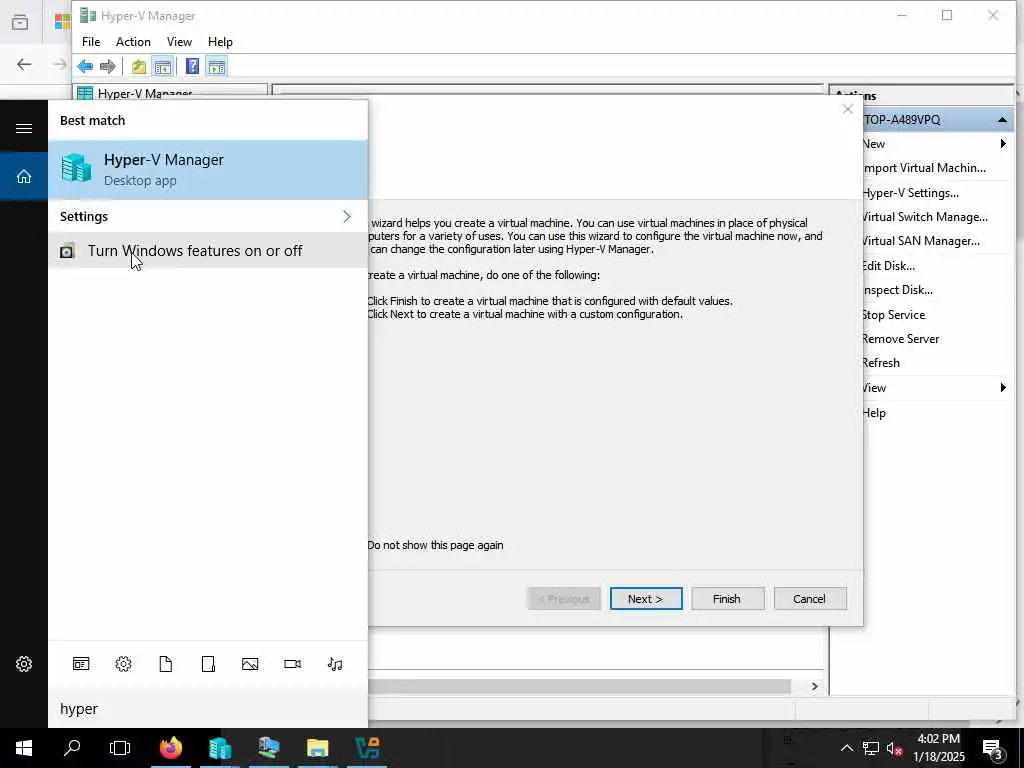
Task: Click the taskbar Search magnifier icon
Action: pyautogui.click(x=72, y=748)
